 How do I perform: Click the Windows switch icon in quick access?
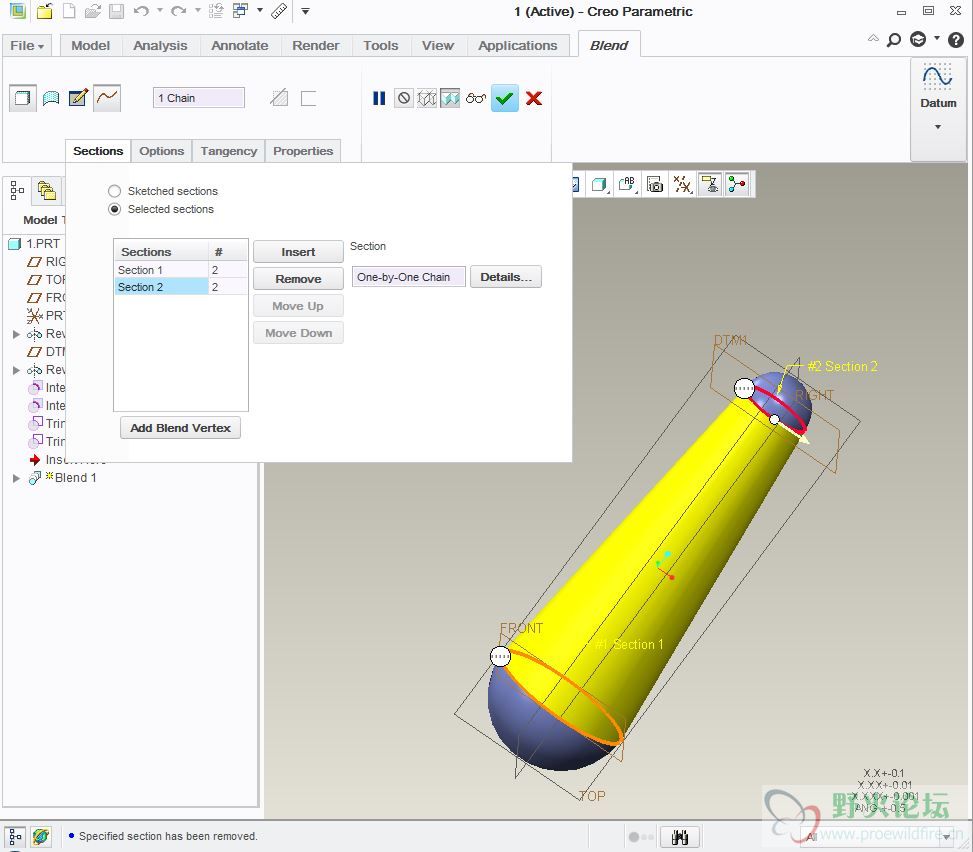click(240, 11)
